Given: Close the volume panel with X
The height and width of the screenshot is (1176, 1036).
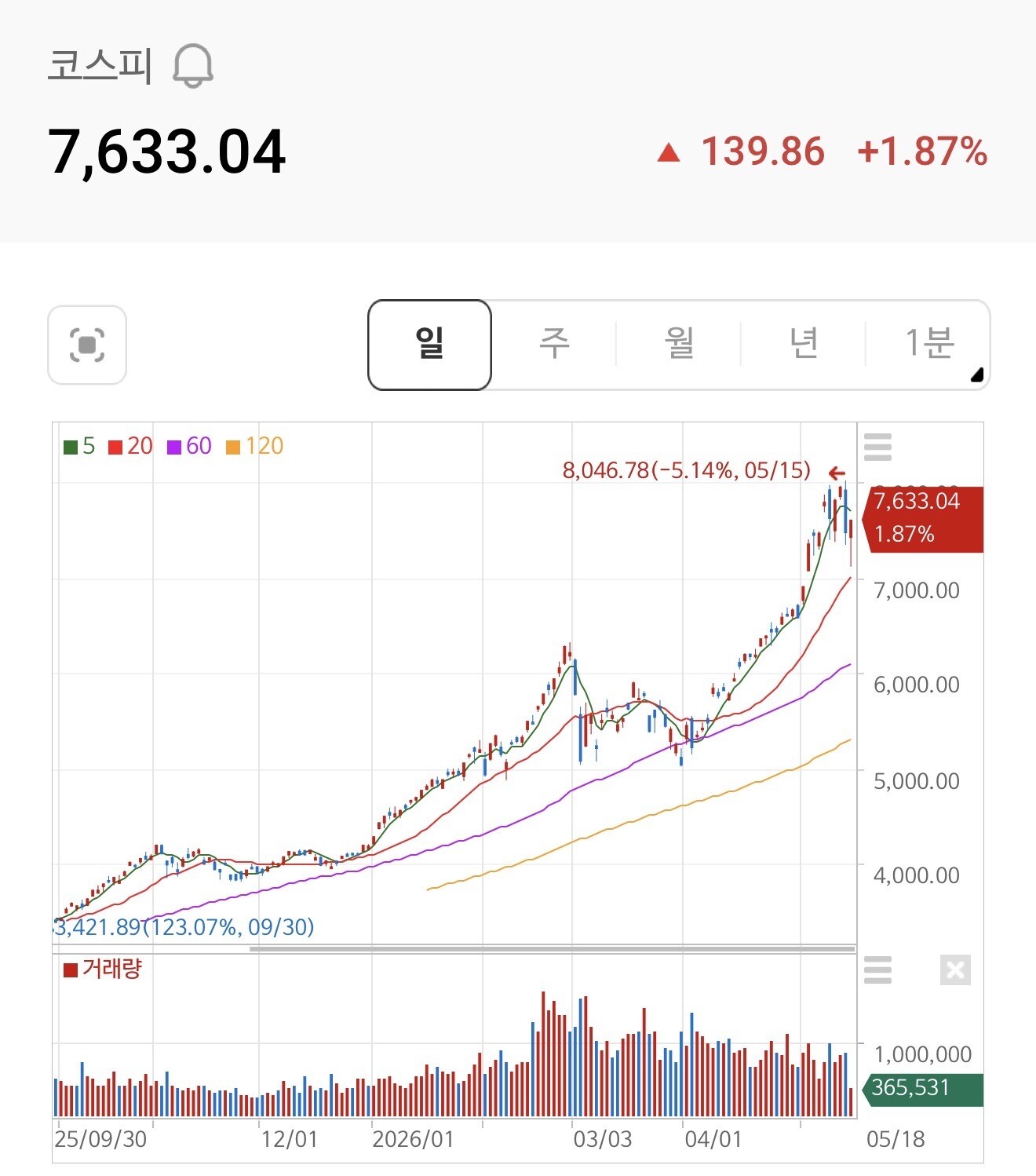Looking at the screenshot, I should click(955, 970).
